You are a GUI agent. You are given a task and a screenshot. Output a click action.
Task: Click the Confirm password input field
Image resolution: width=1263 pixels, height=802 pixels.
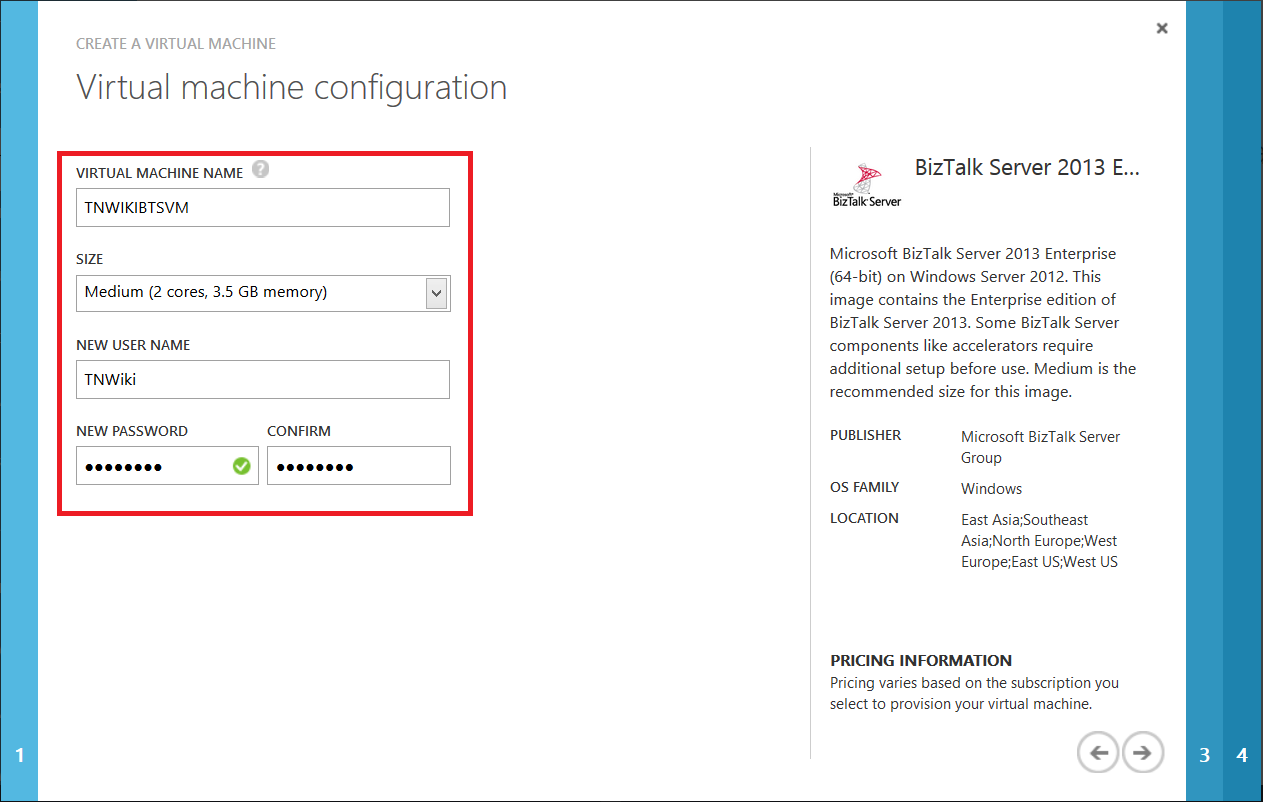359,466
